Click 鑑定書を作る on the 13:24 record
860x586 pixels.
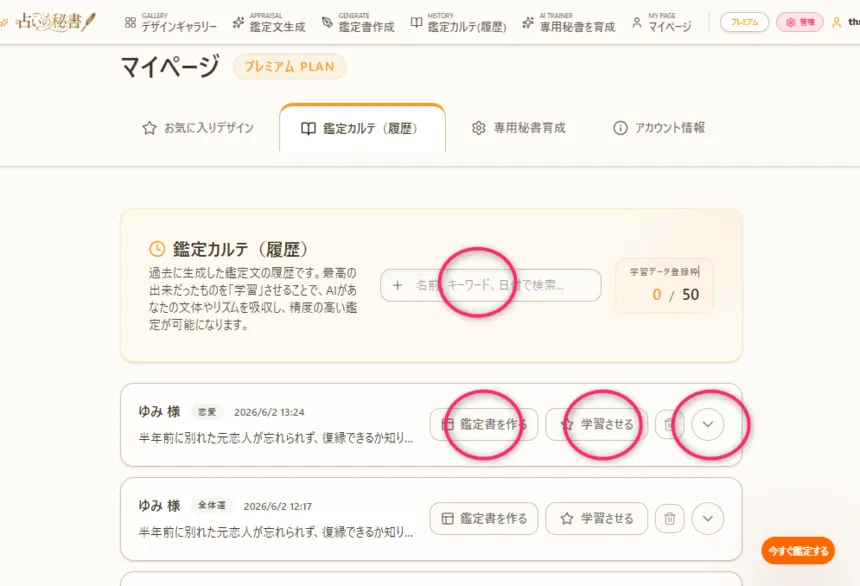tap(484, 424)
